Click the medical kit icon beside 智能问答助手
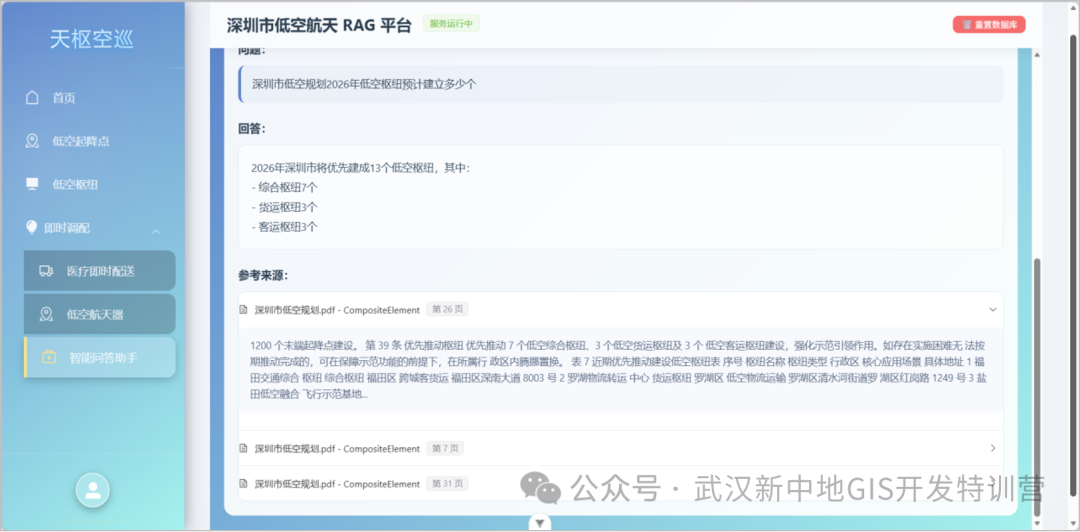The height and width of the screenshot is (532, 1080). [49, 357]
